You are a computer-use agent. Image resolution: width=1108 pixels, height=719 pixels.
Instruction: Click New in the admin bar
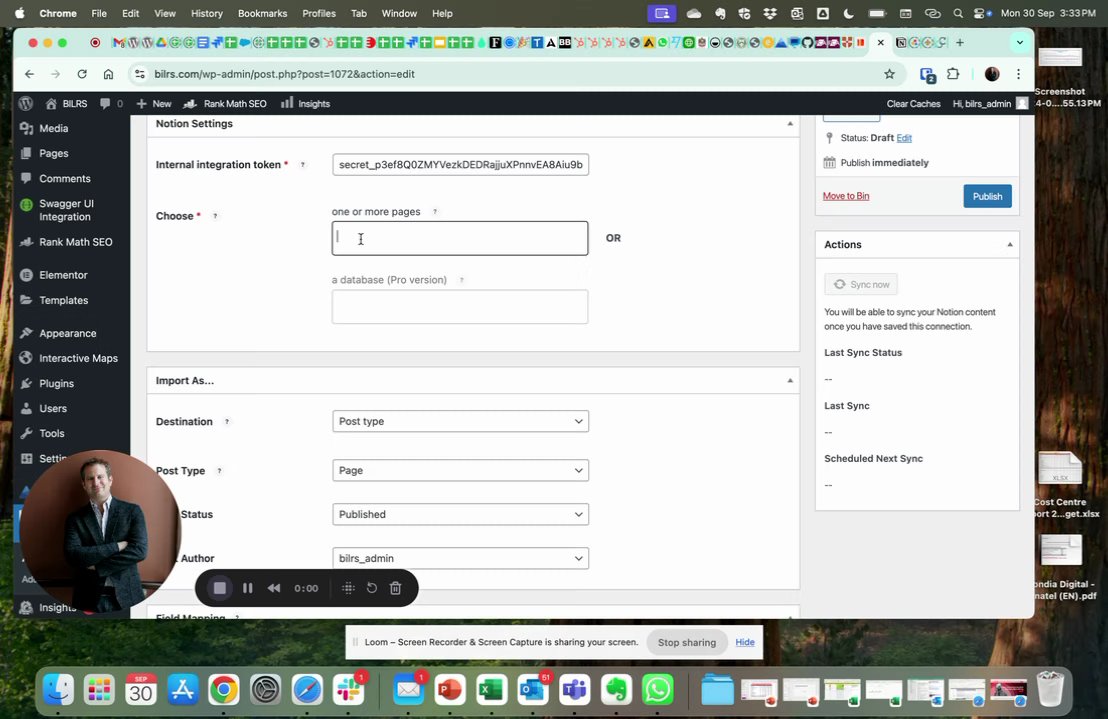click(x=153, y=104)
